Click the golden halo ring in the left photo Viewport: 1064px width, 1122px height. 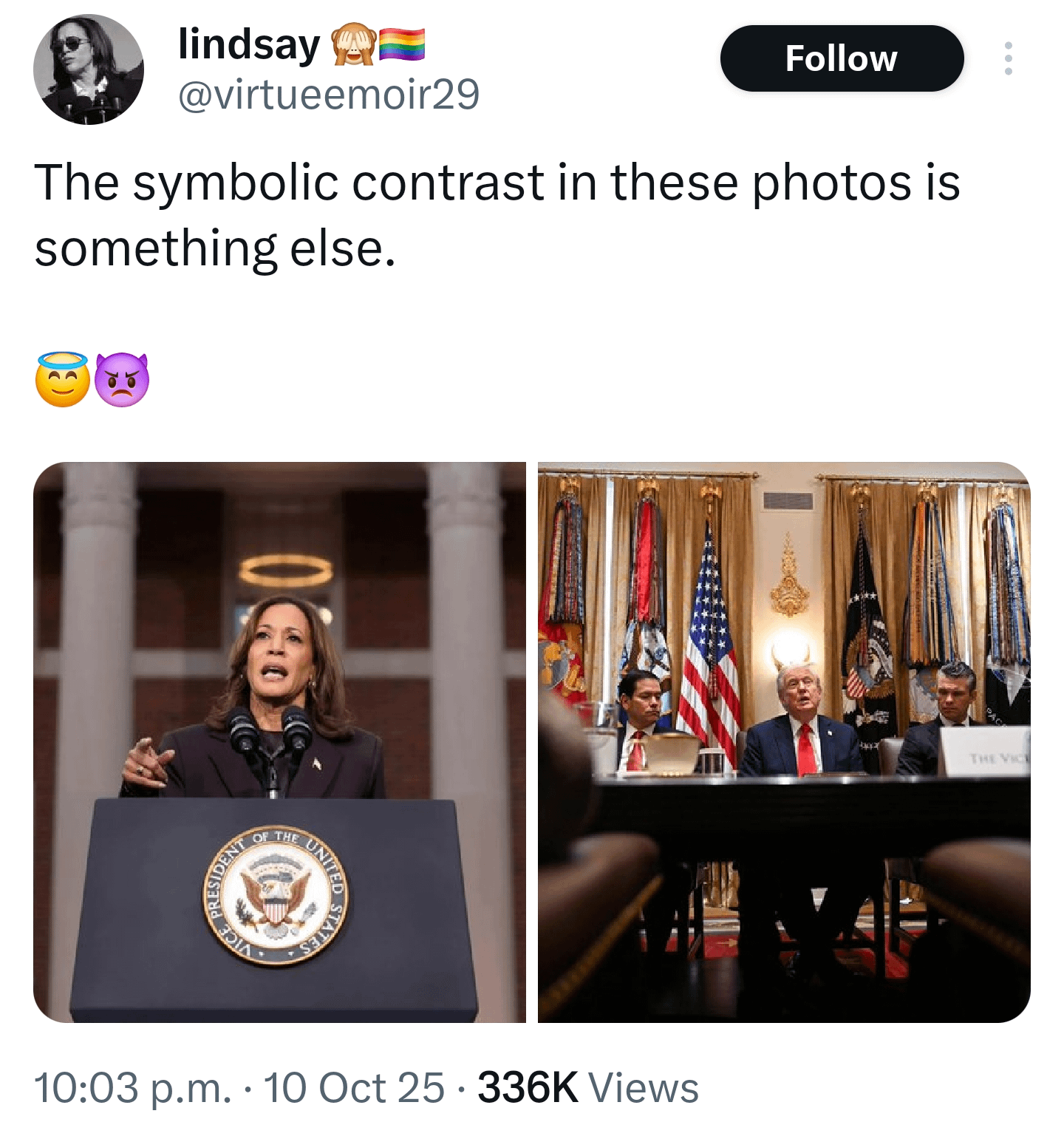click(x=285, y=571)
